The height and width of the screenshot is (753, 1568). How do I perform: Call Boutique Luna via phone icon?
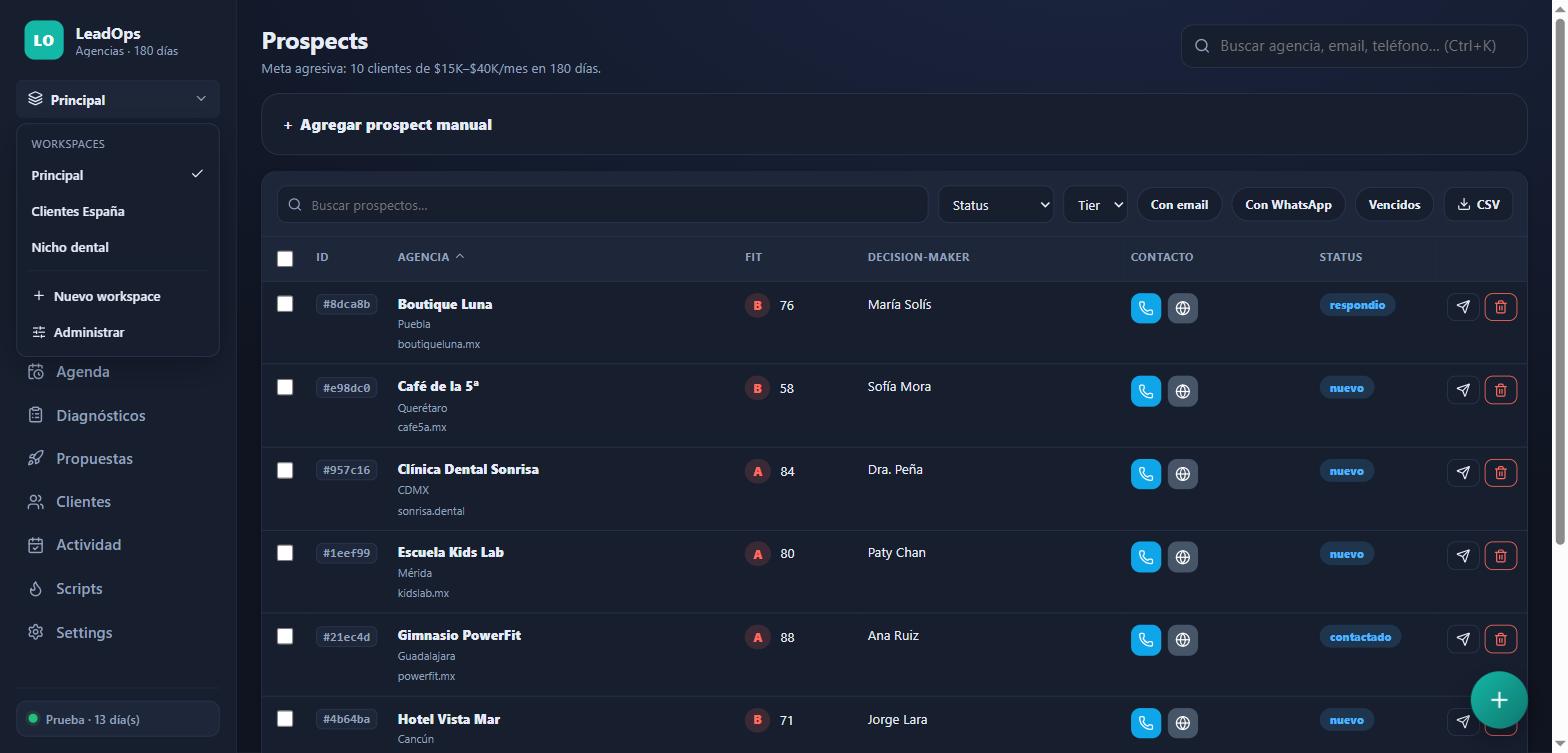[1146, 308]
